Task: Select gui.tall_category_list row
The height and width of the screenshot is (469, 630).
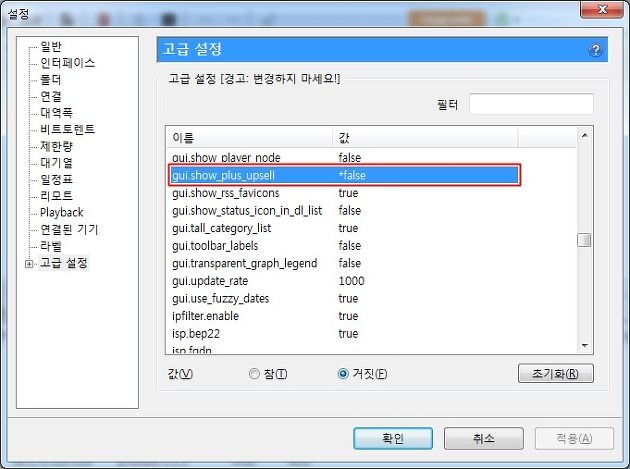Action: pyautogui.click(x=344, y=228)
